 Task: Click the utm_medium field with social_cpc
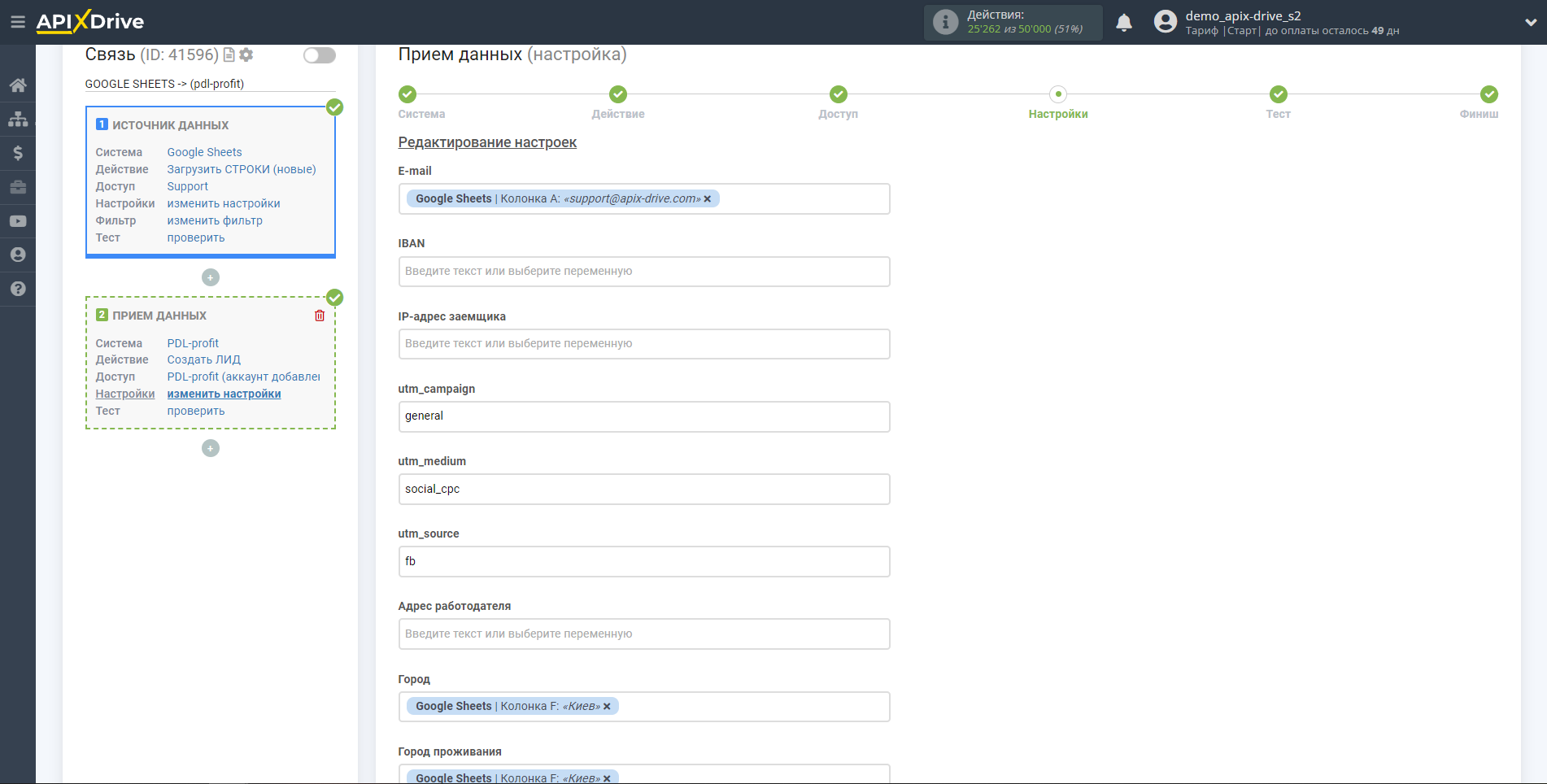[644, 489]
